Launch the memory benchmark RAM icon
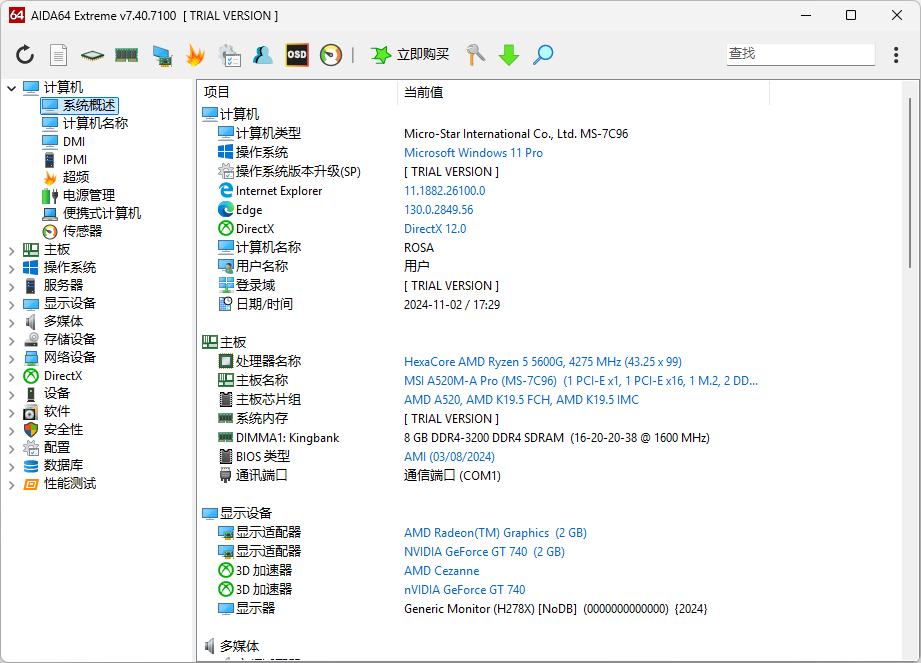921x663 pixels. (126, 55)
